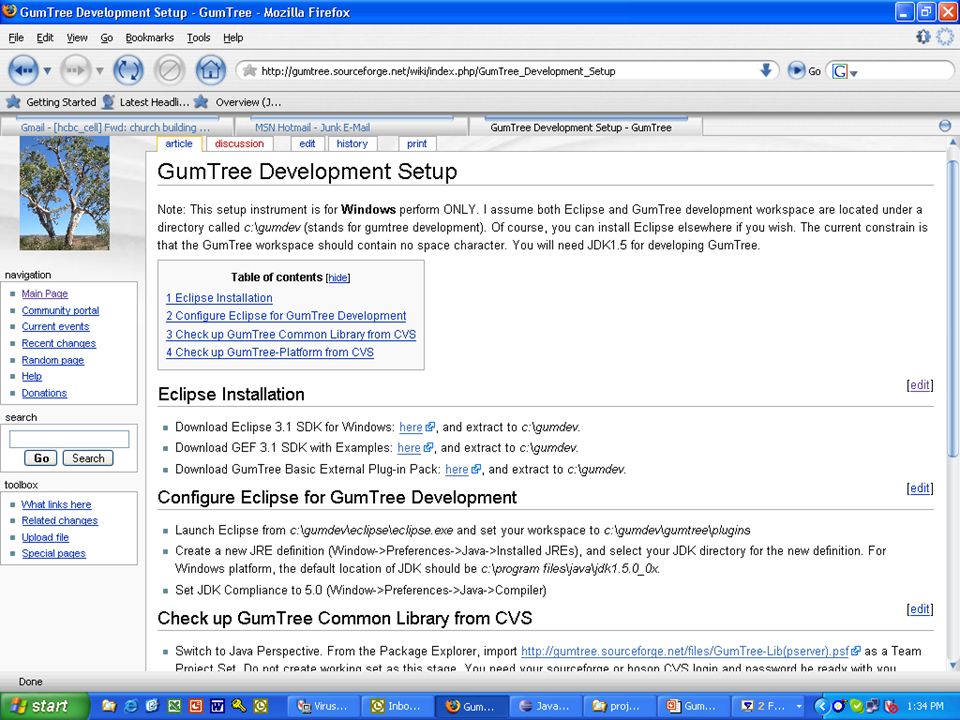This screenshot has width=960, height=720.
Task: Click the extension gear icon near throbber
Action: coord(923,37)
